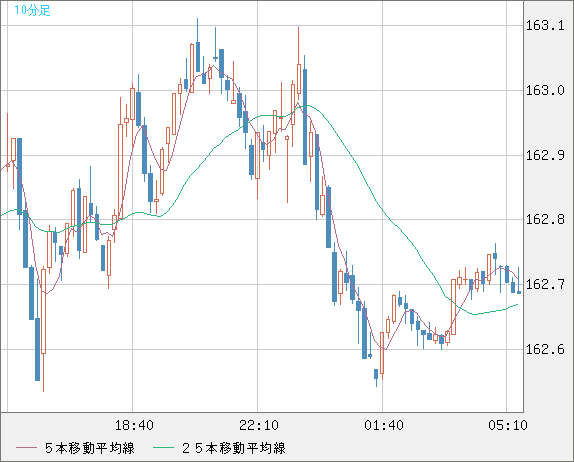Click the 22:10 time axis label

pos(259,425)
